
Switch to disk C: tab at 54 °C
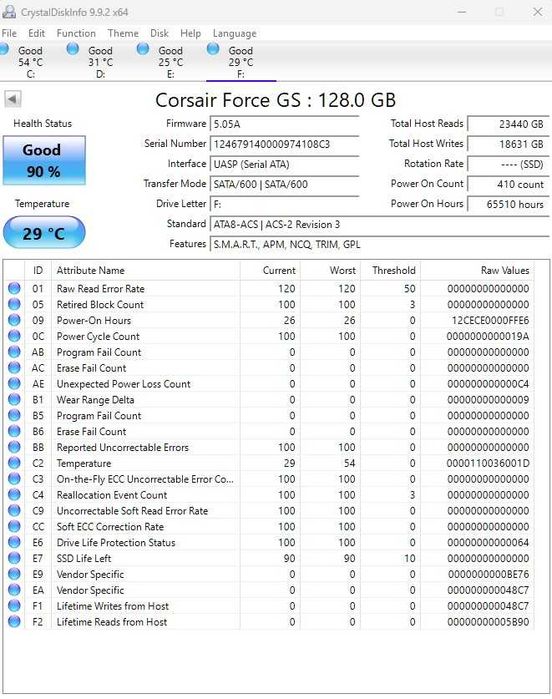click(x=30, y=62)
